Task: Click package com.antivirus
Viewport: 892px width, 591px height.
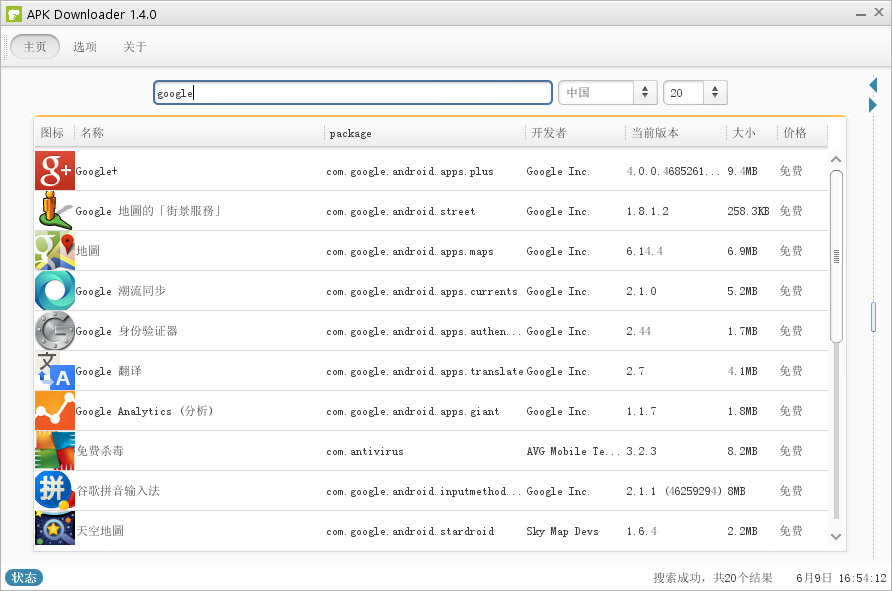Action: [365, 452]
